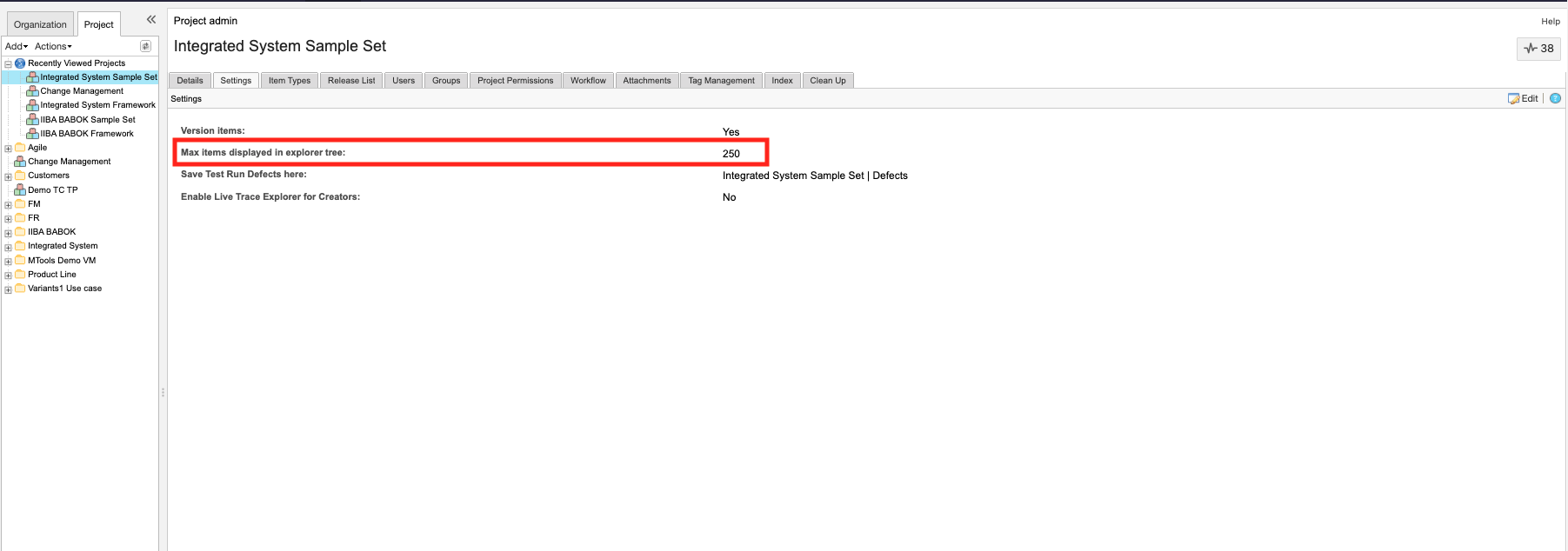1568x551 pixels.
Task: Click the 'Enable Live Trace Explorer for Creators:' label
Action: point(270,196)
